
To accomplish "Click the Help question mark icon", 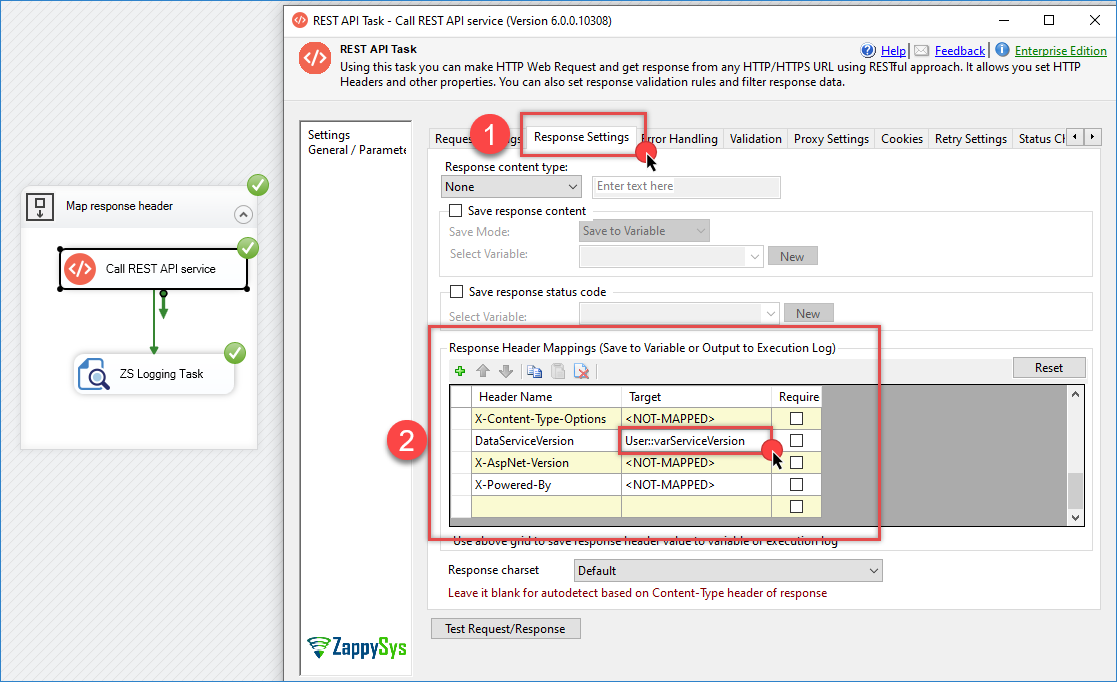I will pyautogui.click(x=869, y=51).
